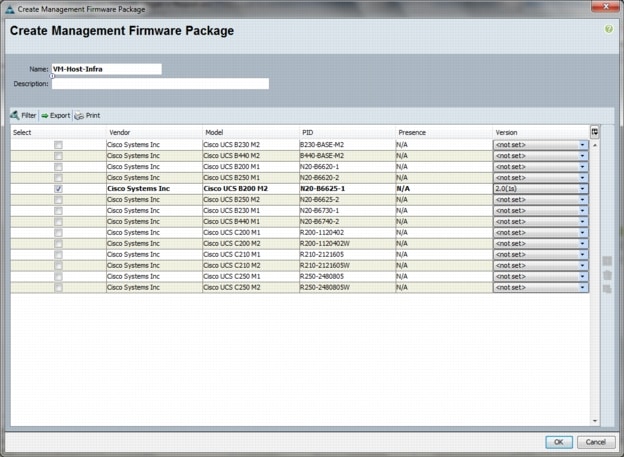Open Version dropdown for N20-B6625-2
The image size is (624, 457).
[540, 199]
